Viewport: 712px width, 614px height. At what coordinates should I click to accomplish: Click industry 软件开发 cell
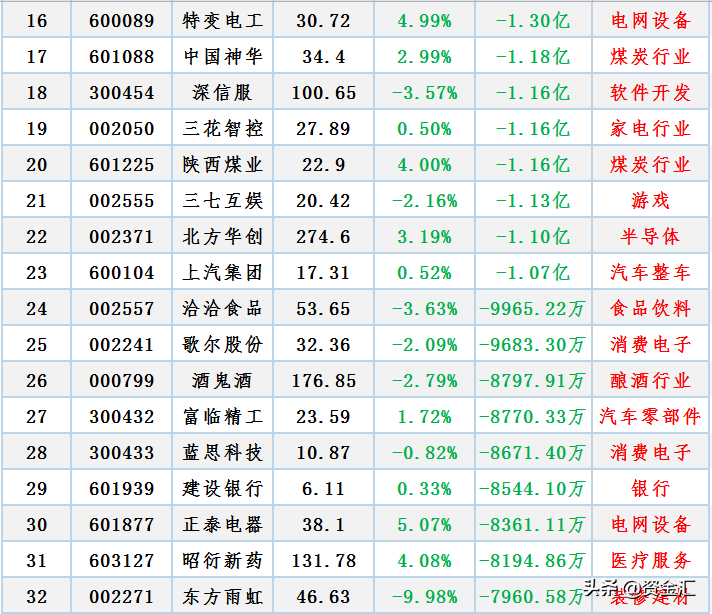coord(650,93)
